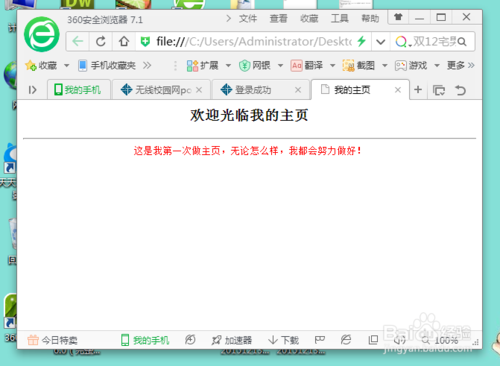Open a new tab with plus
Image resolution: width=500 pixels, height=366 pixels.
(x=418, y=90)
